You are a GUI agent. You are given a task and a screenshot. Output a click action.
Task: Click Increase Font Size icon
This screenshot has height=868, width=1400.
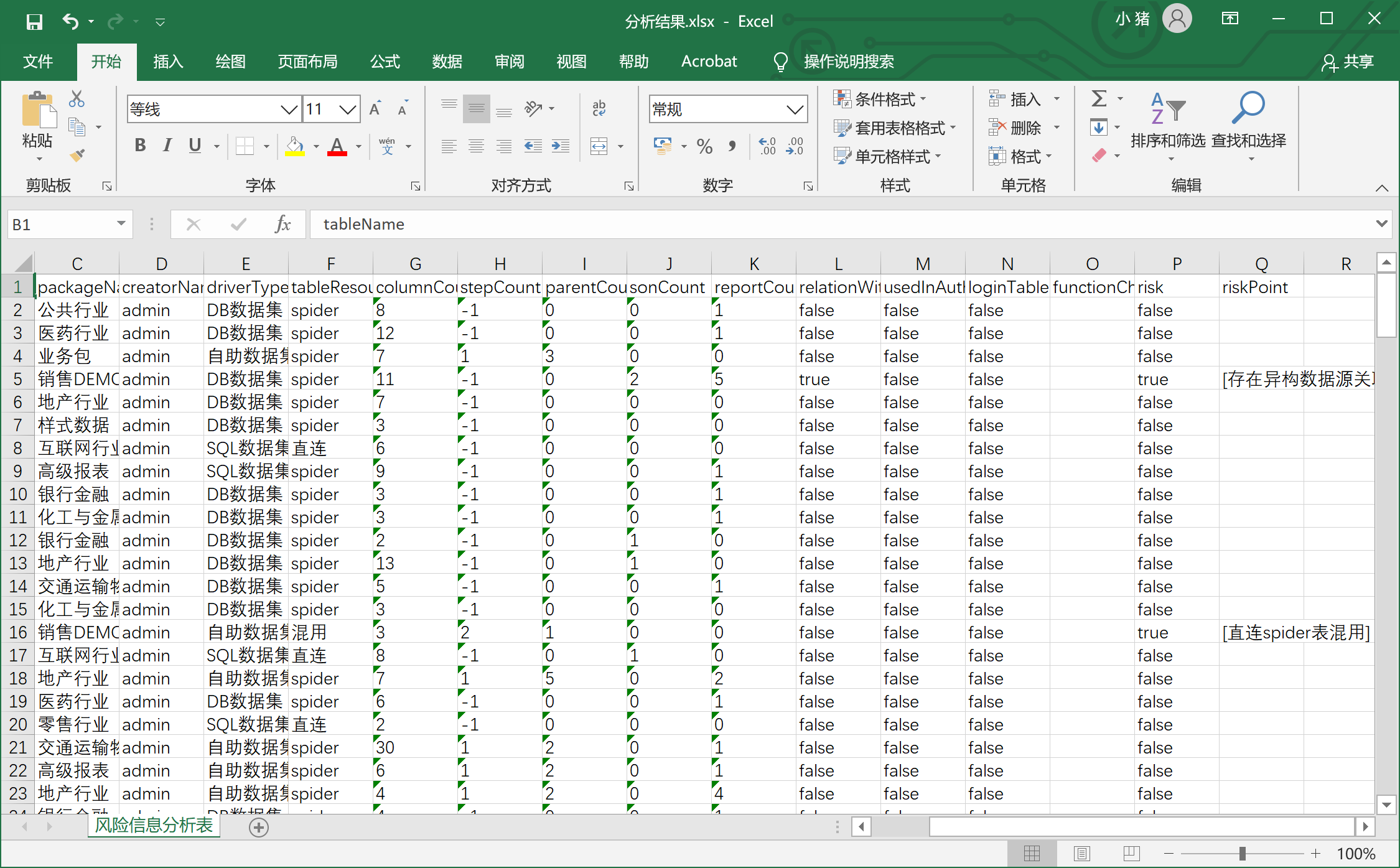(375, 110)
